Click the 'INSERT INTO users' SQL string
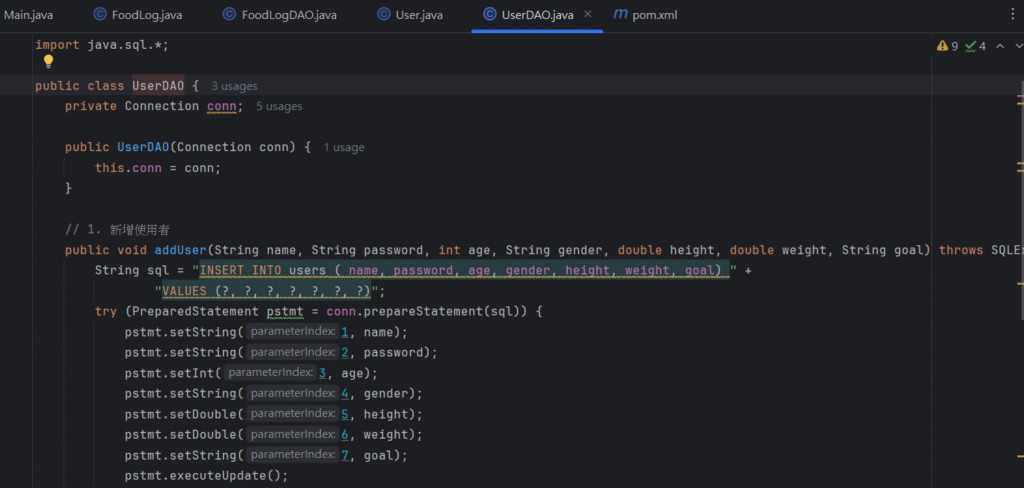 tap(463, 270)
